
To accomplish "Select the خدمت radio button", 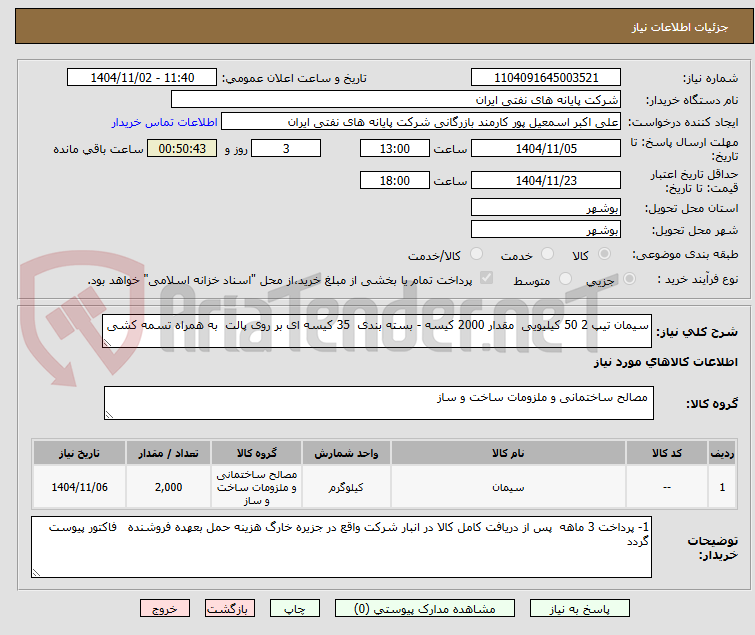I will (x=547, y=254).
